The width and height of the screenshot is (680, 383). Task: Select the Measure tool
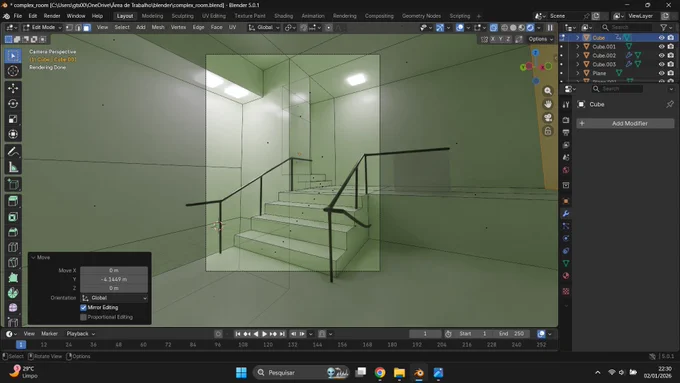[13, 167]
